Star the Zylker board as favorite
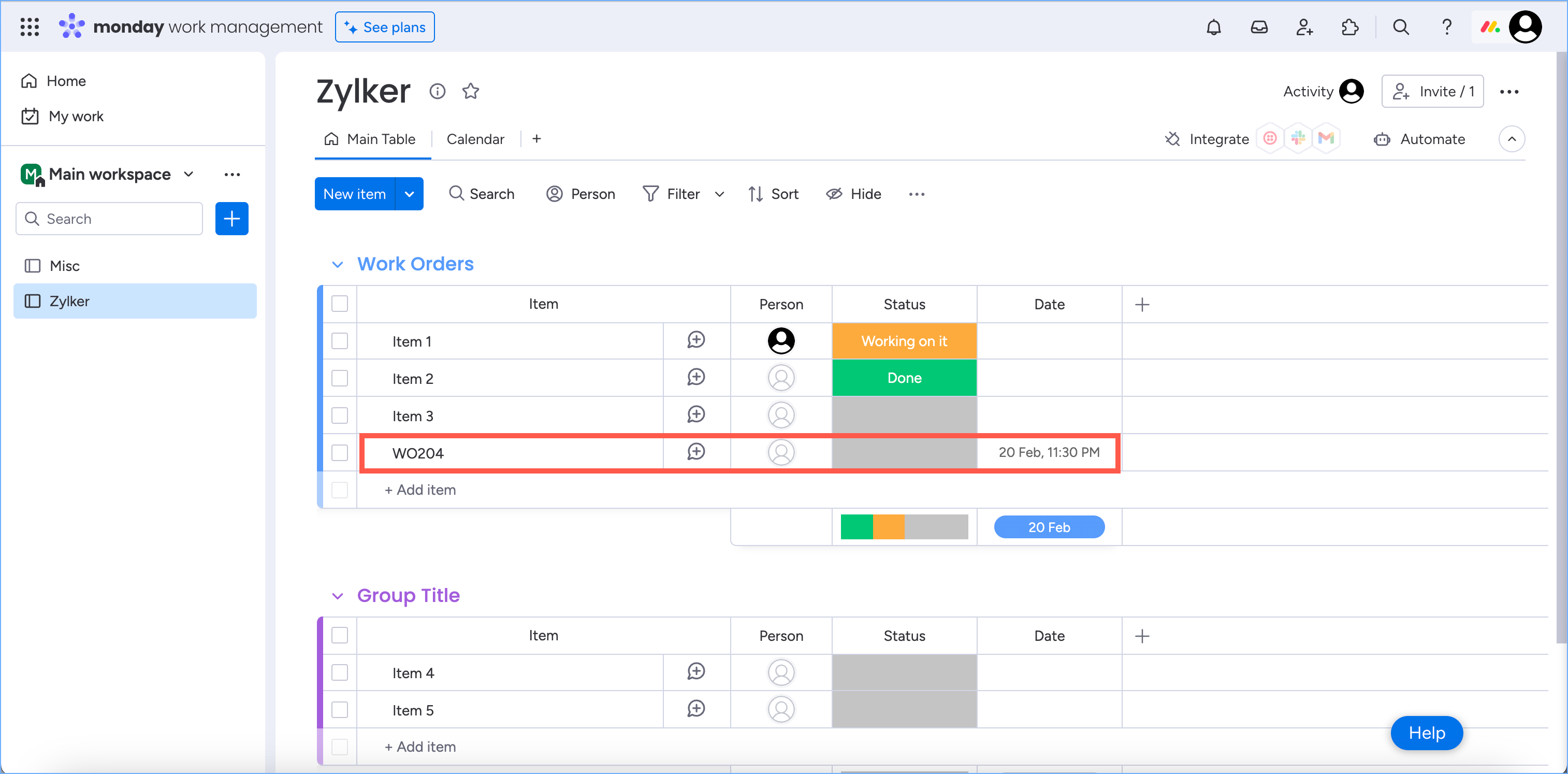This screenshot has width=1568, height=774. point(471,91)
